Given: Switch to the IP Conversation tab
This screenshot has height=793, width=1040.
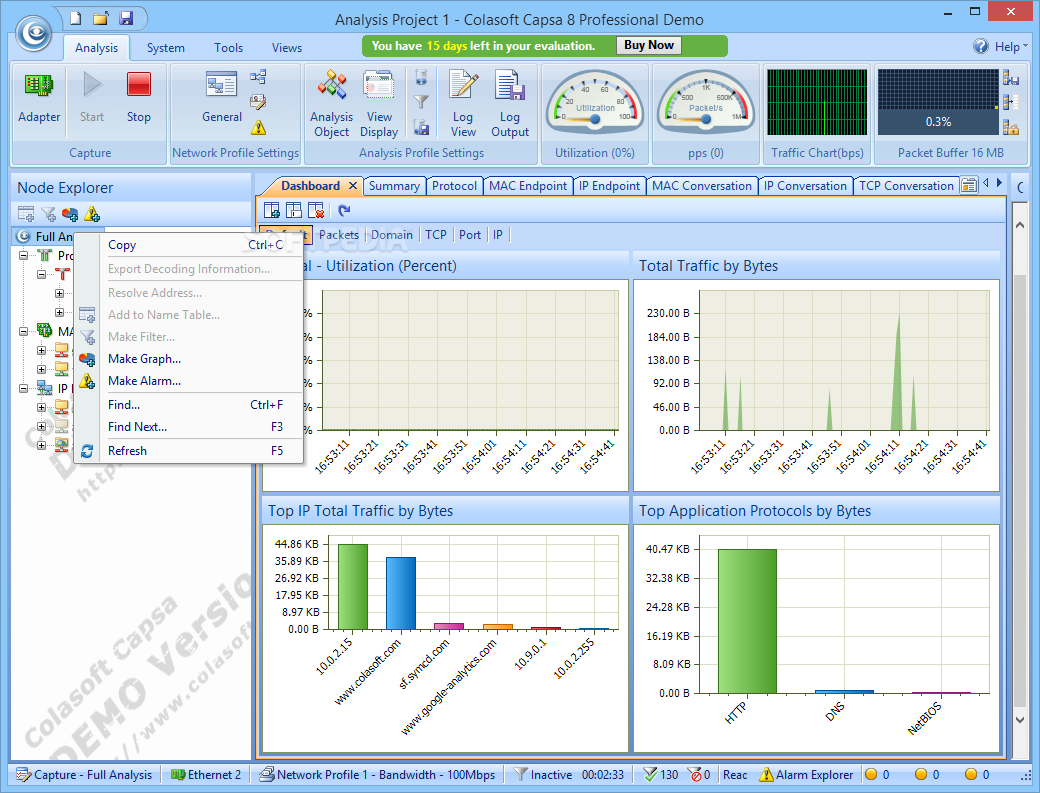Looking at the screenshot, I should pyautogui.click(x=805, y=186).
